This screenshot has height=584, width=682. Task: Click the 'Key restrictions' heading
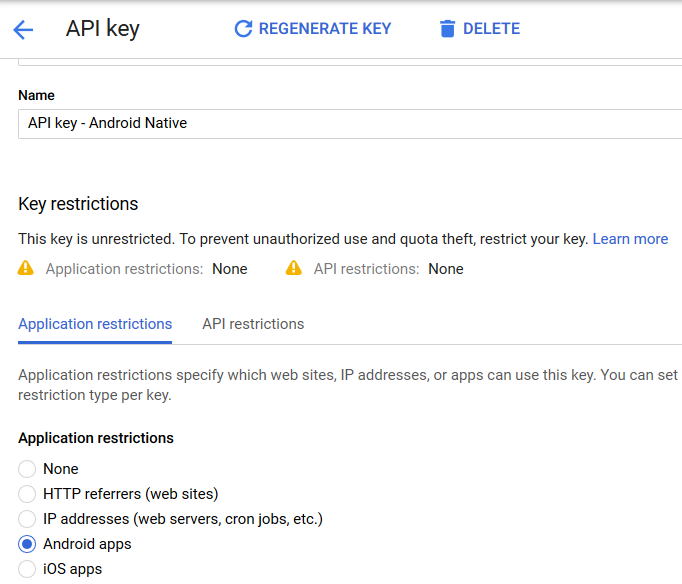[x=78, y=204]
